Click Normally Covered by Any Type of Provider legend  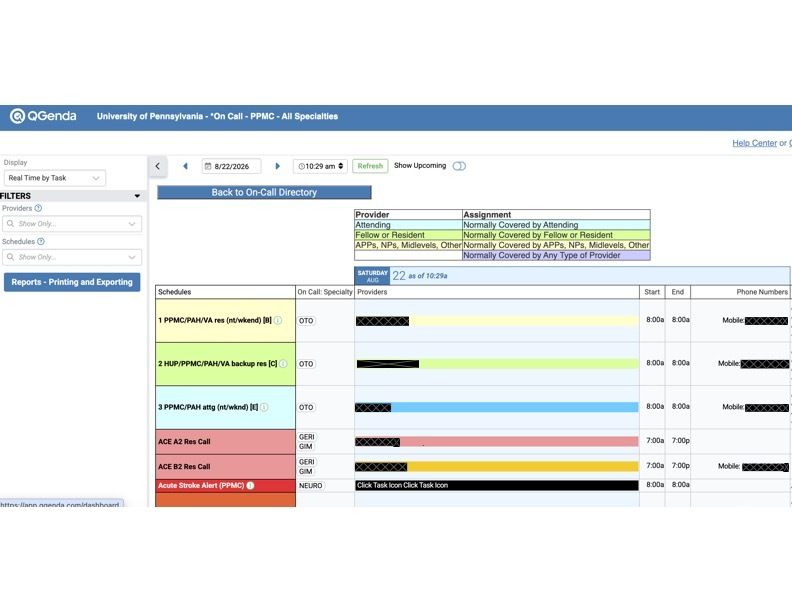(556, 256)
